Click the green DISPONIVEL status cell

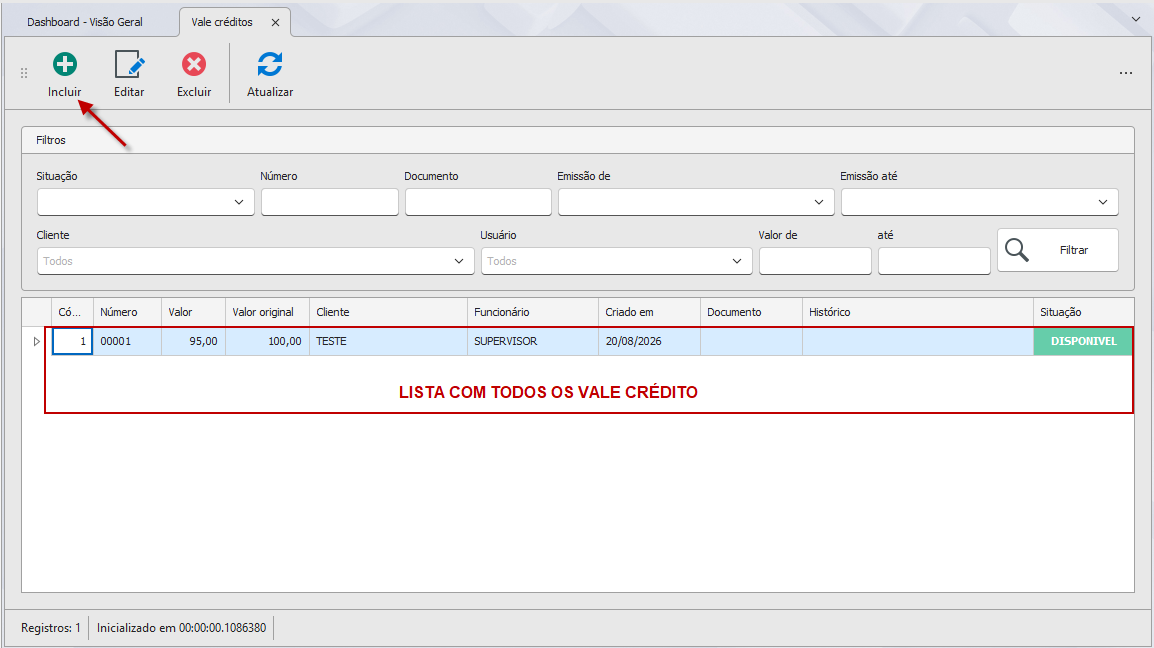1083,342
